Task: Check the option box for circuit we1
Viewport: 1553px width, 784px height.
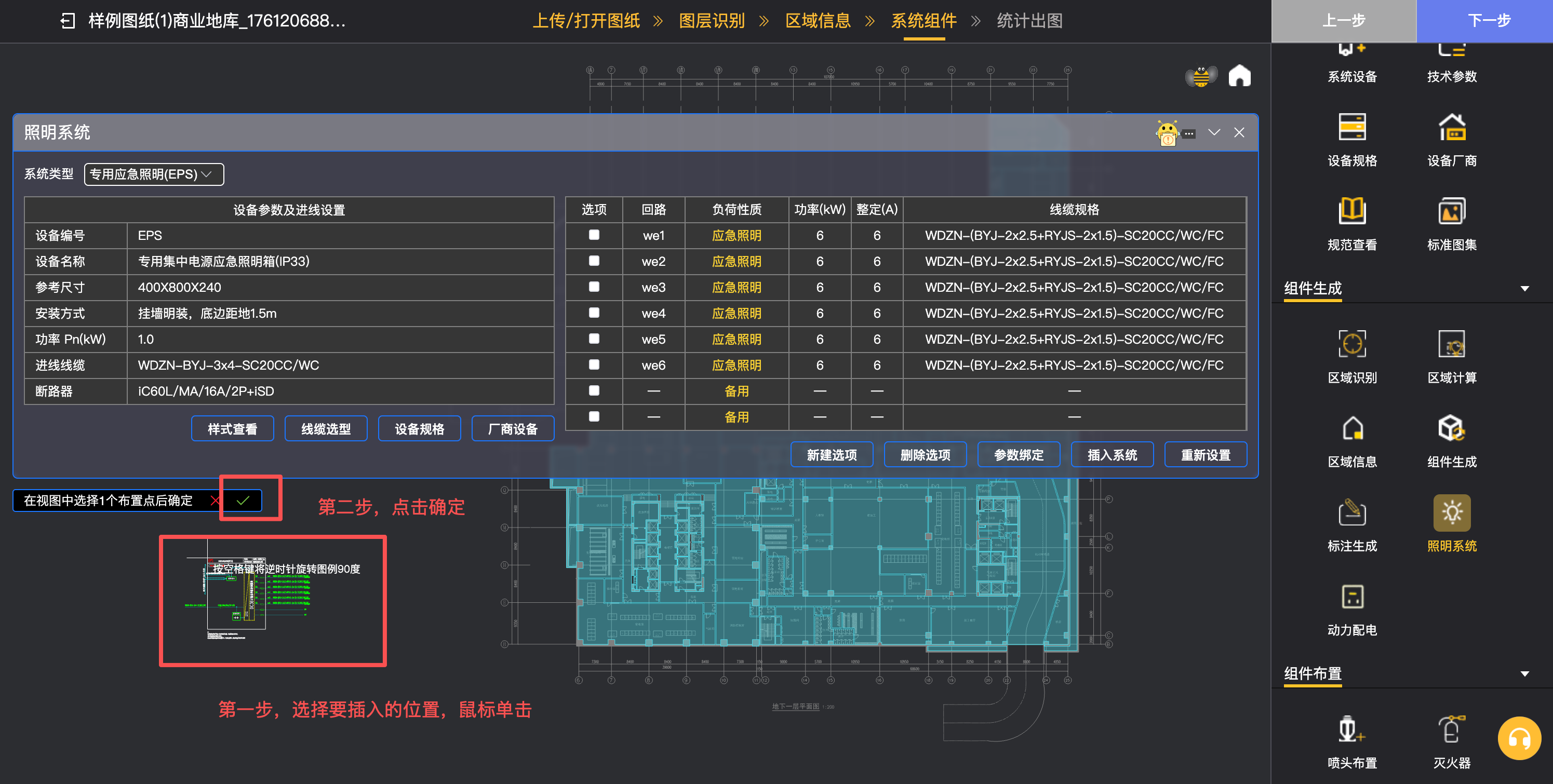Action: tap(594, 235)
